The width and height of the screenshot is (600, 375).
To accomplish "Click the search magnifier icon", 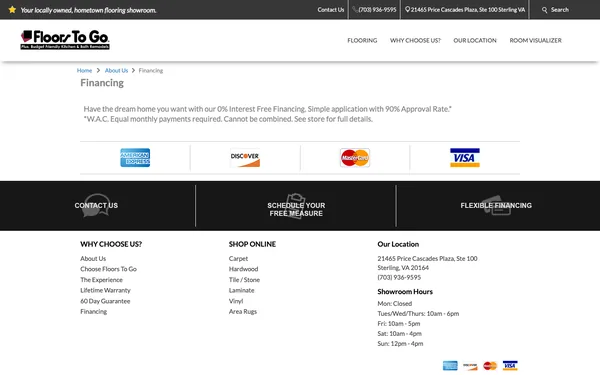I will click(545, 10).
